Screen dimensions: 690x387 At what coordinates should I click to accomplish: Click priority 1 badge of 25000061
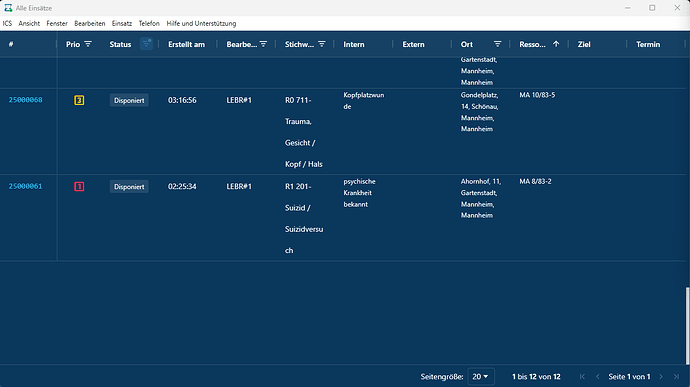(79, 187)
